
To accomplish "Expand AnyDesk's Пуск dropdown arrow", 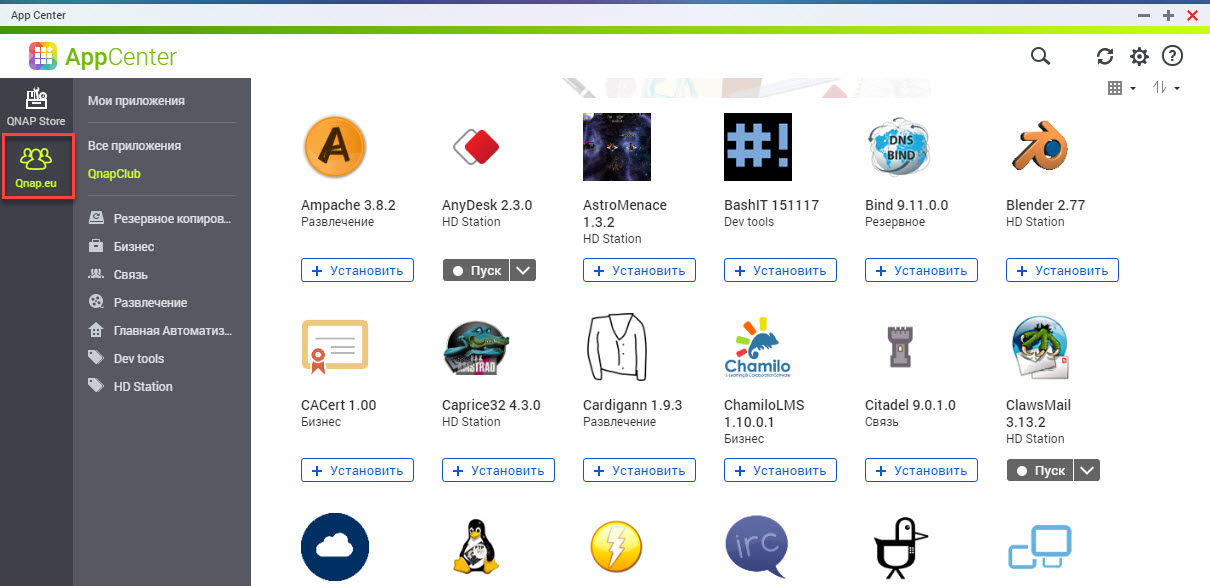I will click(x=523, y=270).
